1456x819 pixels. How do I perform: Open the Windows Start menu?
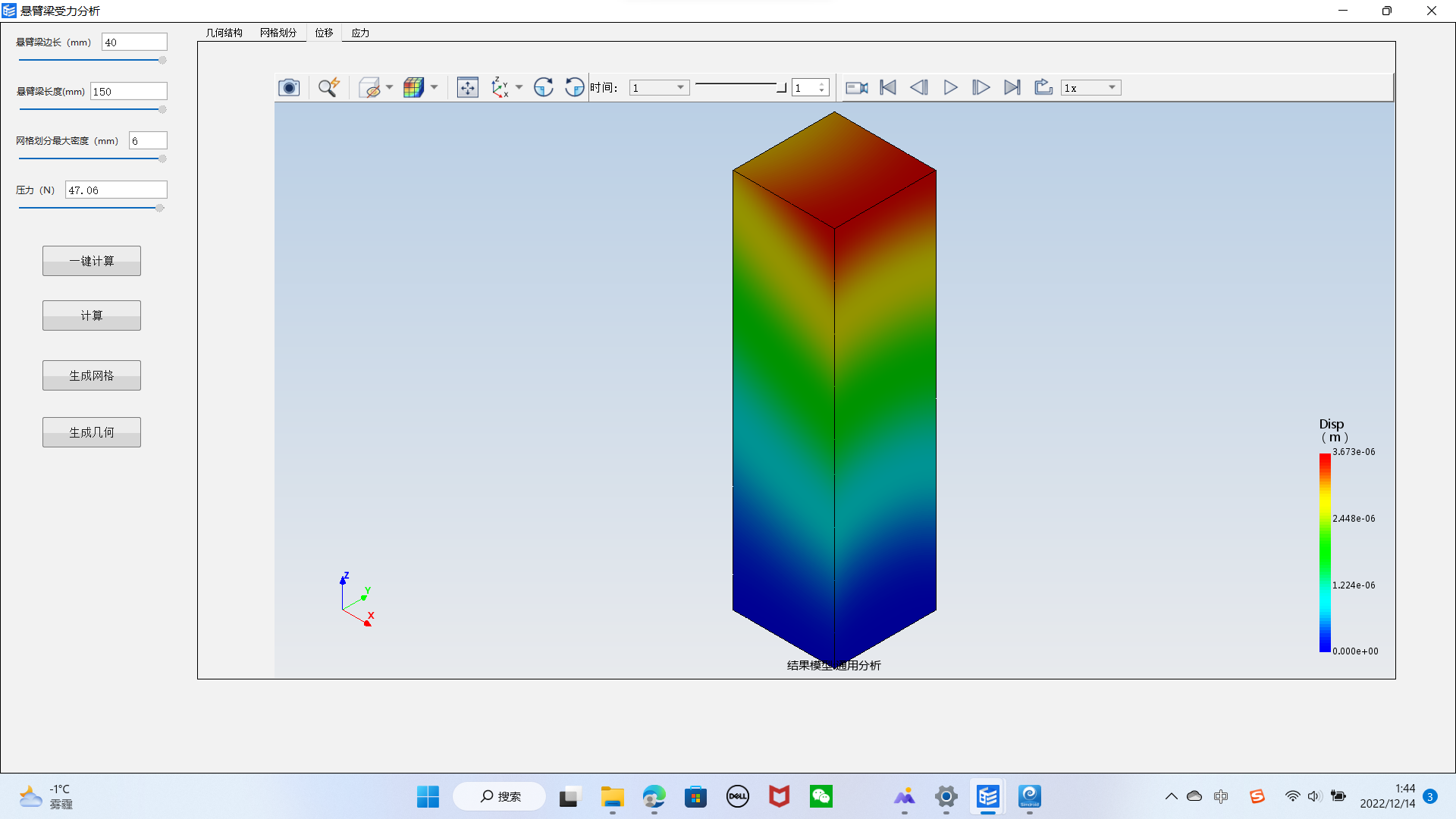(428, 797)
